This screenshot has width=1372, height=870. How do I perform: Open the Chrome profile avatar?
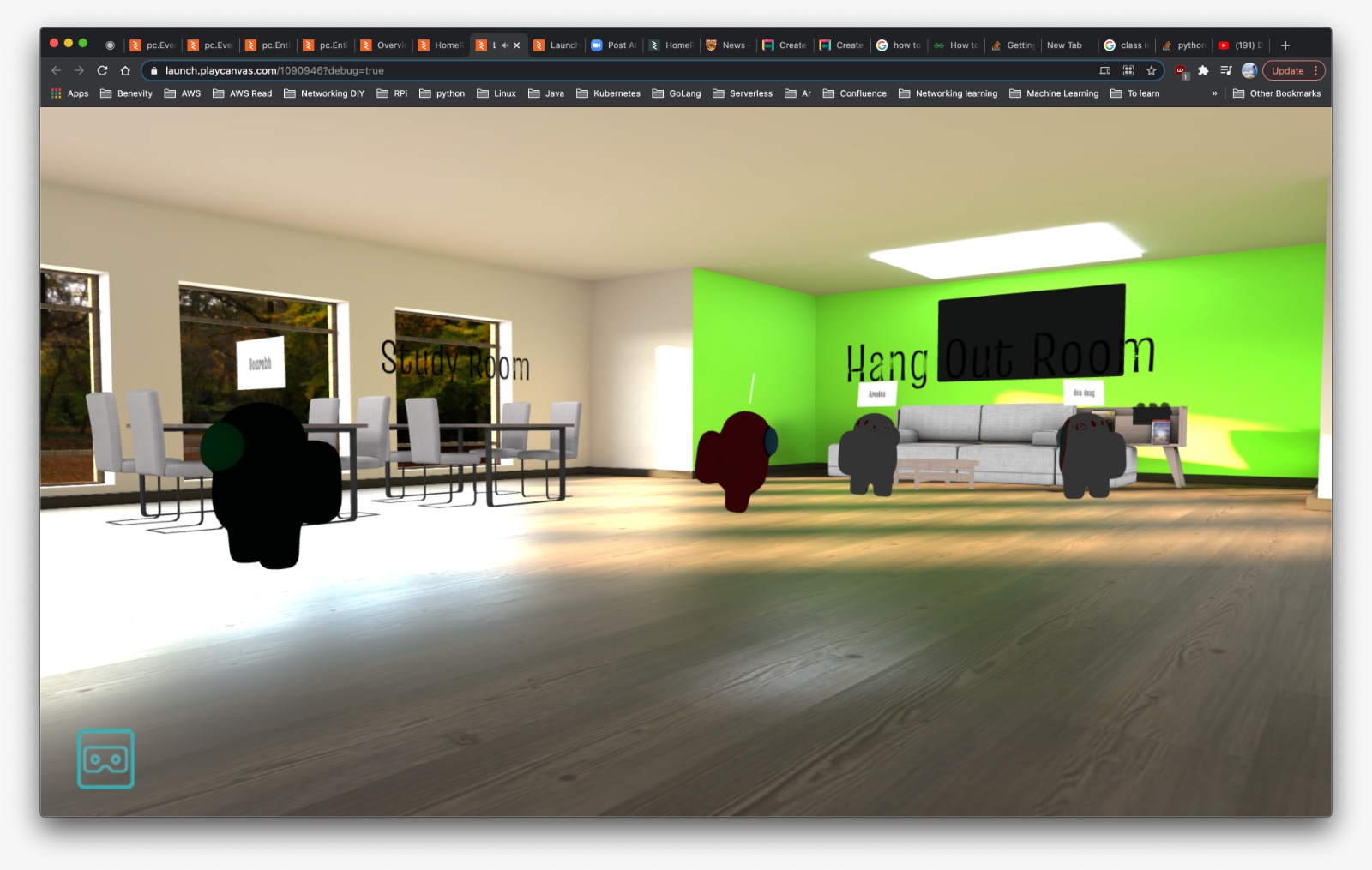(1249, 70)
